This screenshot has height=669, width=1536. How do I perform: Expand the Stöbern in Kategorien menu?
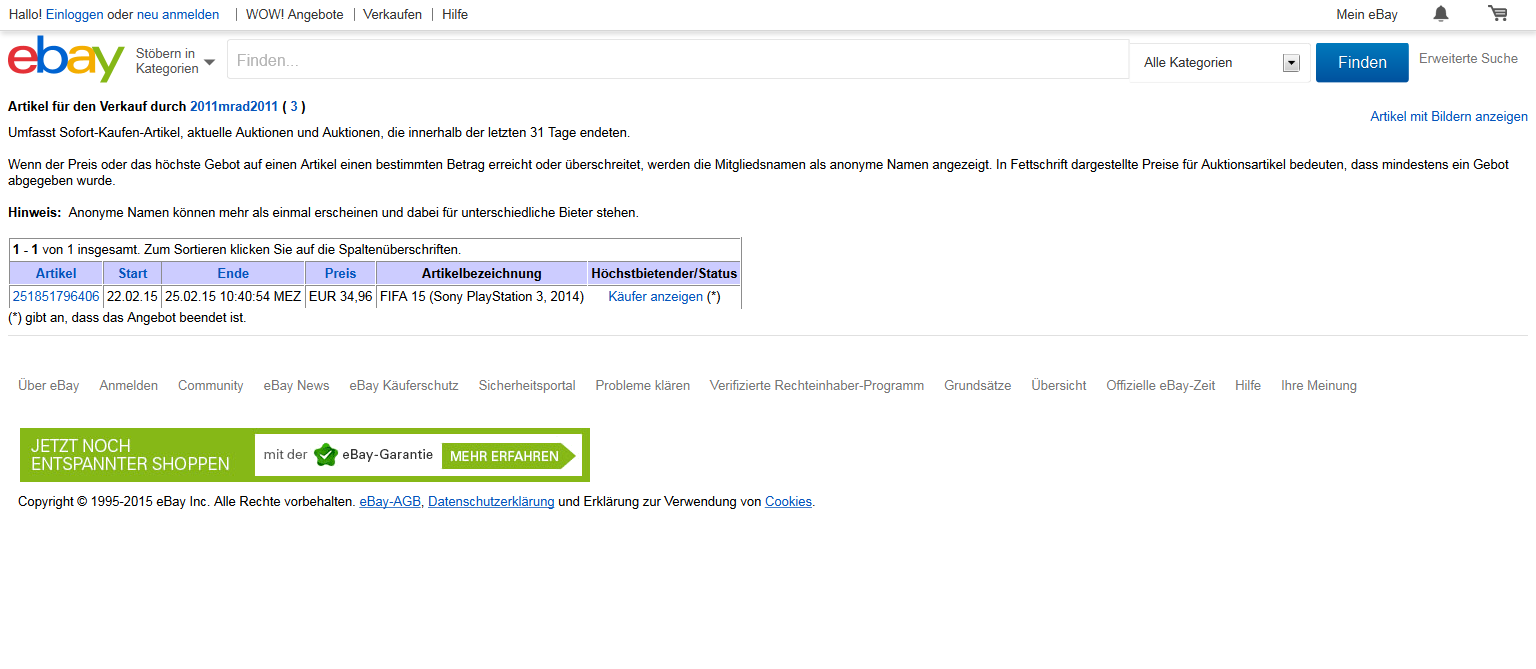pyautogui.click(x=176, y=61)
